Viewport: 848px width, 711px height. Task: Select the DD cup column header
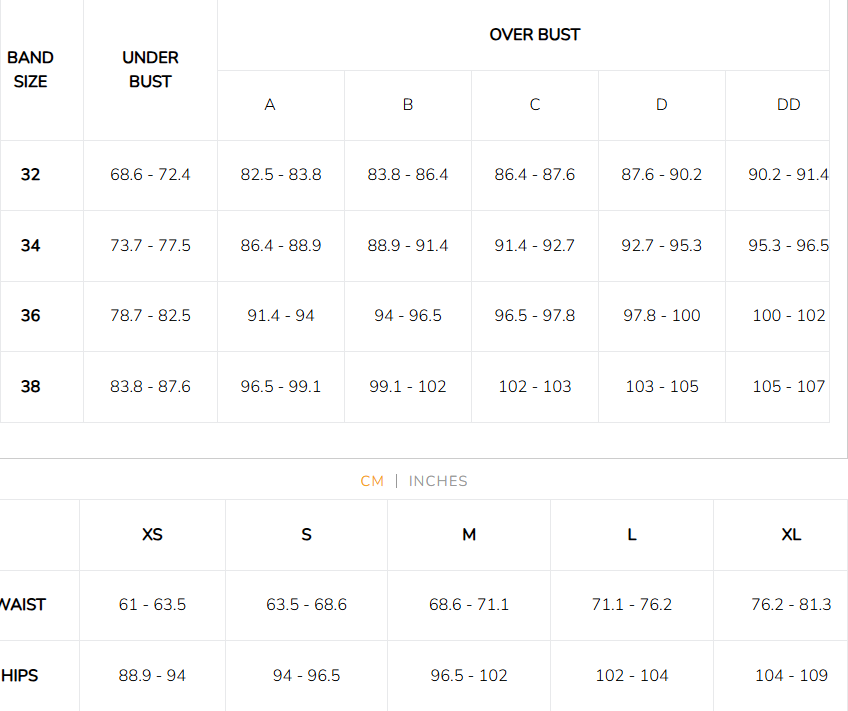coord(788,105)
